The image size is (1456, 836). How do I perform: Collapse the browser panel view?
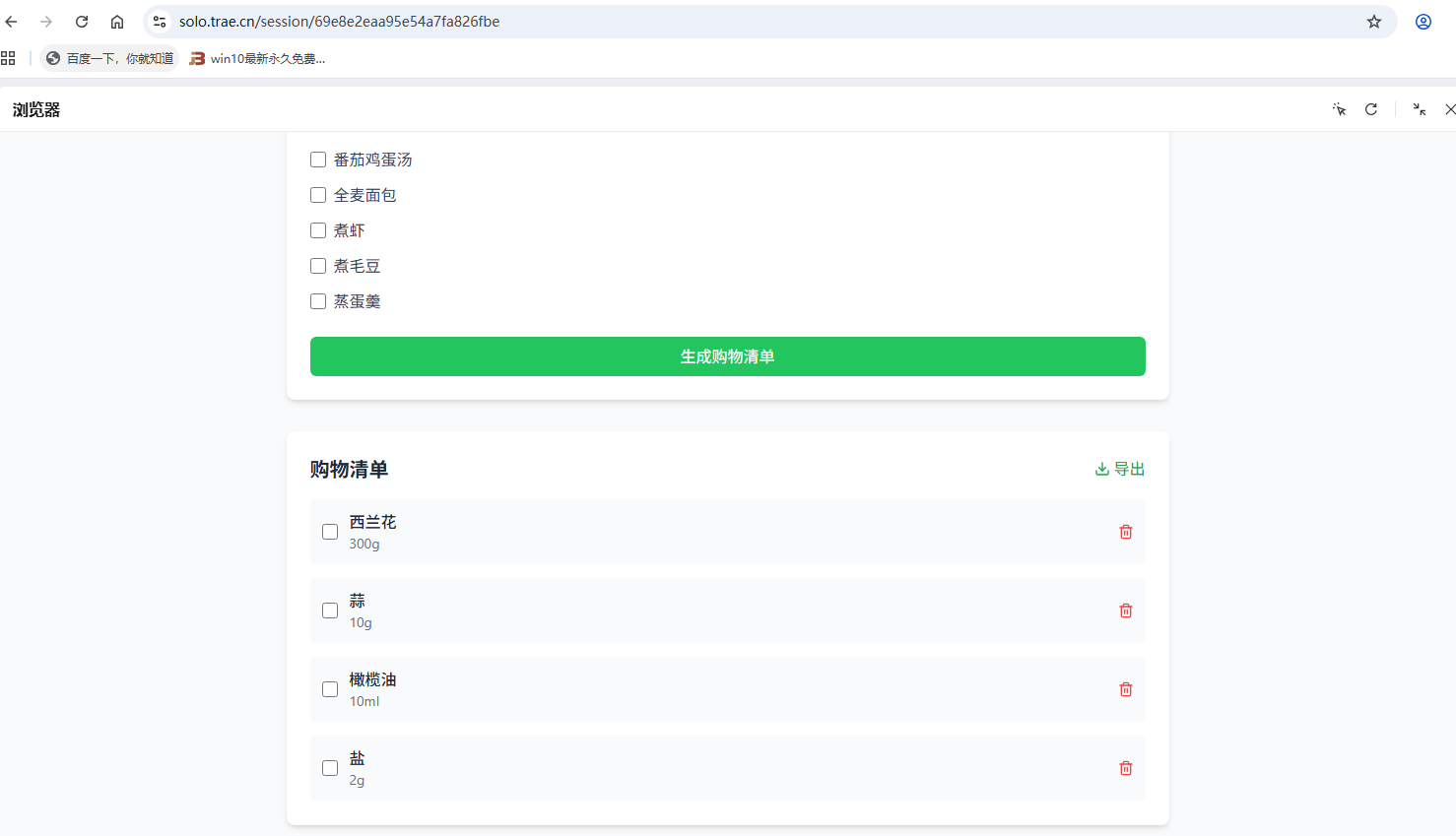1419,109
